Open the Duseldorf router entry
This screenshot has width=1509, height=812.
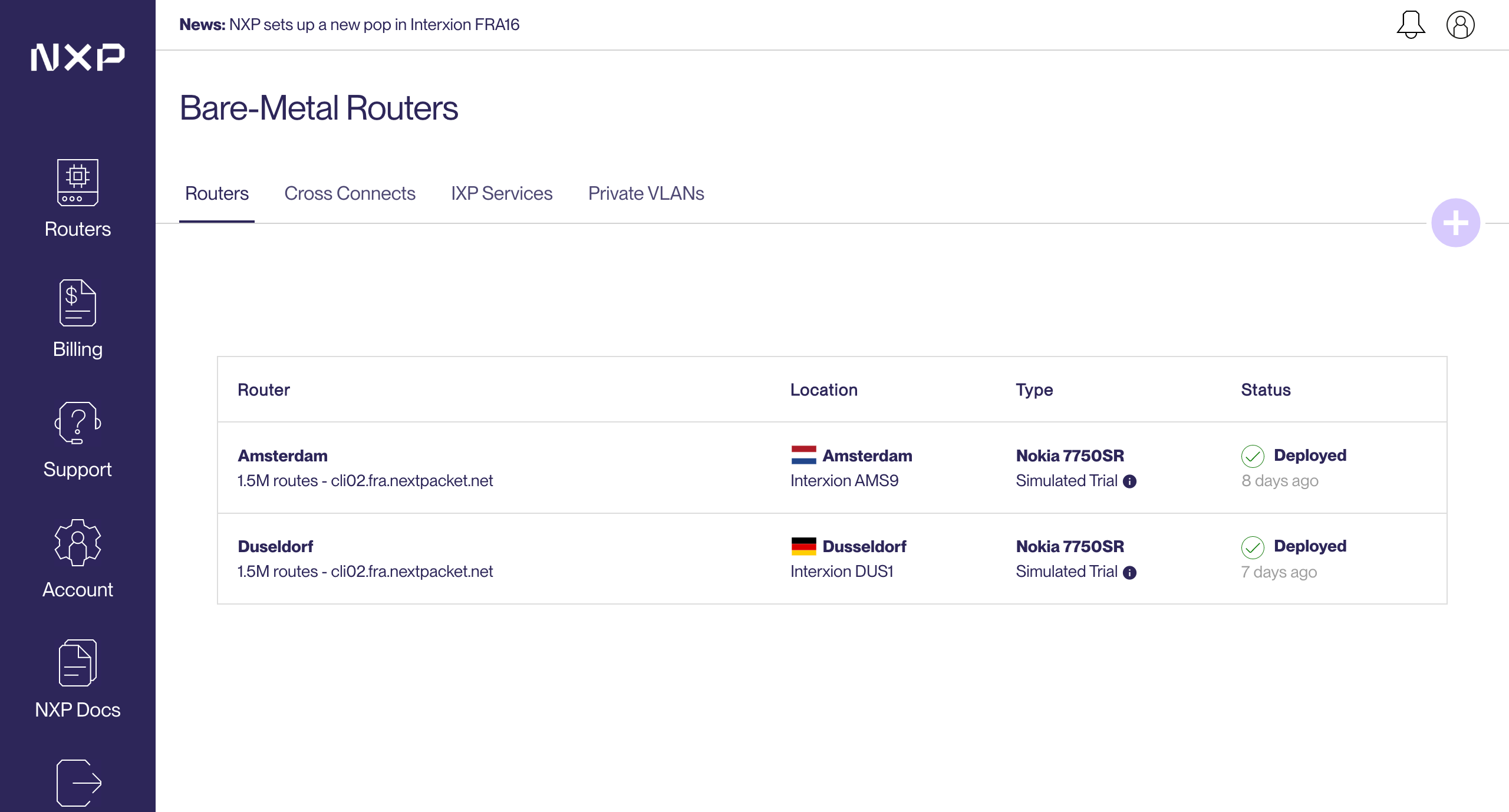point(832,559)
